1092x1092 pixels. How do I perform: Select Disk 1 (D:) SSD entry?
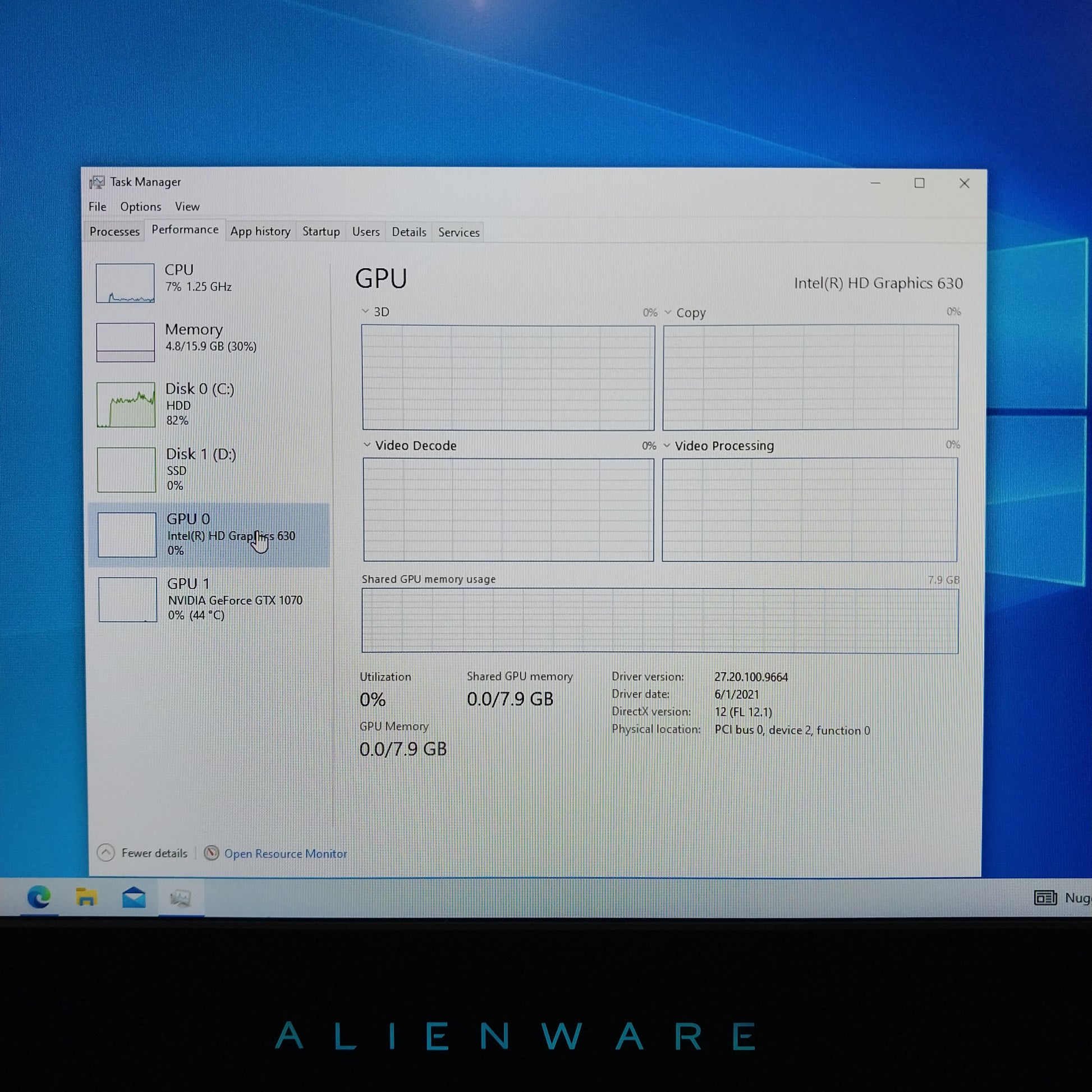coord(209,470)
